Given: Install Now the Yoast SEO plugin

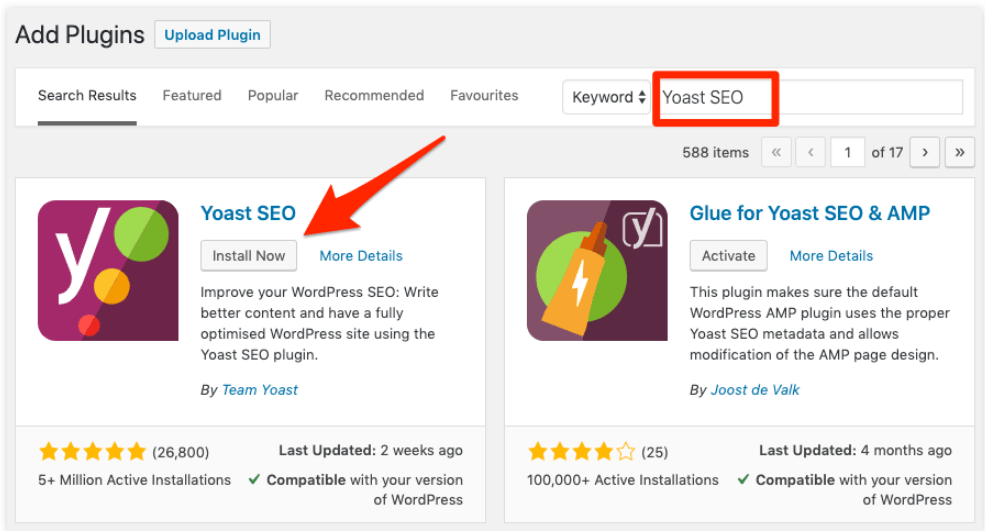Looking at the screenshot, I should [249, 256].
